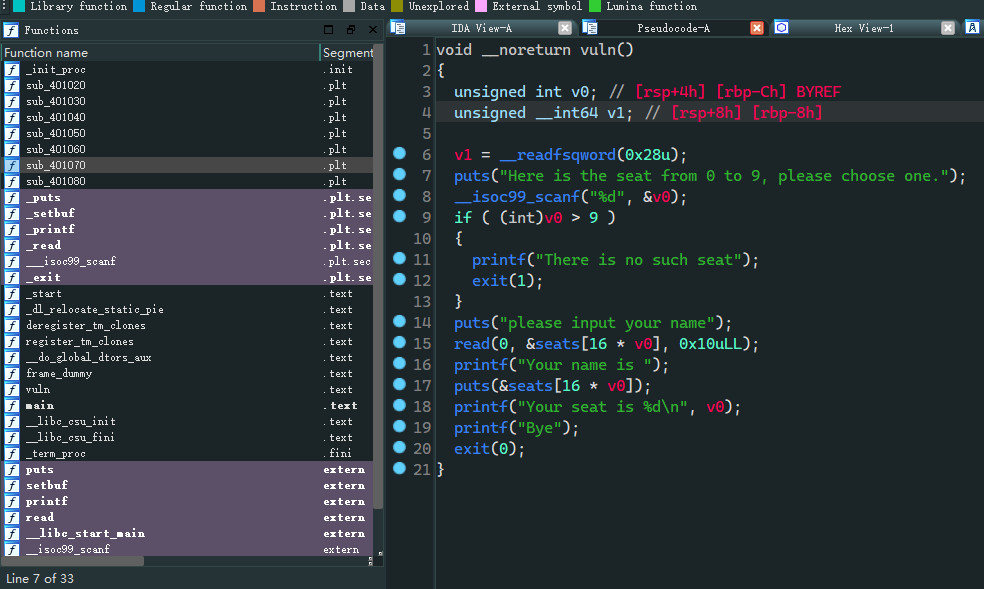The height and width of the screenshot is (589, 984).
Task: Click the function icon beside vuln
Action: click(12, 390)
